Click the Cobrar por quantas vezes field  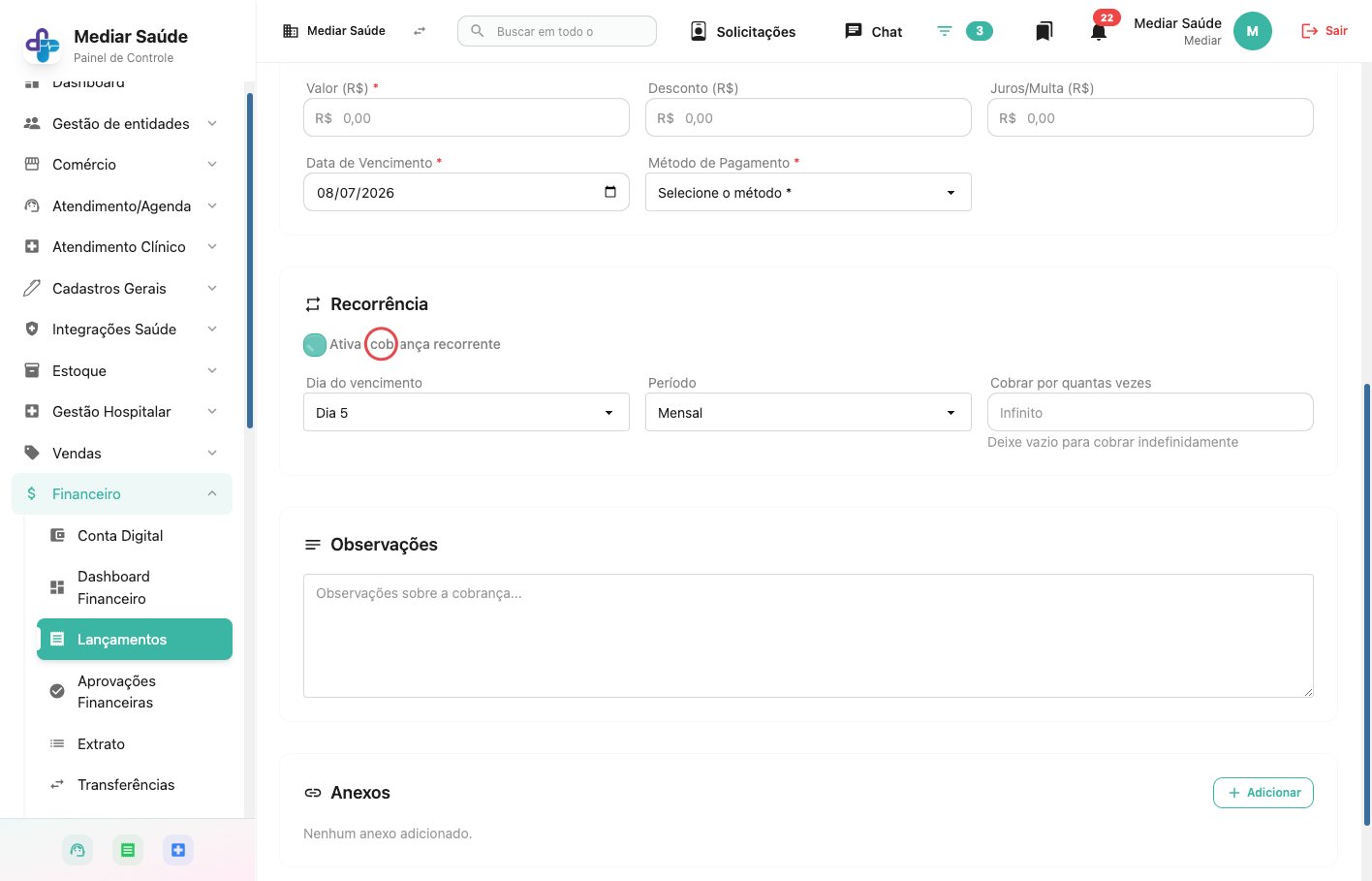1150,412
